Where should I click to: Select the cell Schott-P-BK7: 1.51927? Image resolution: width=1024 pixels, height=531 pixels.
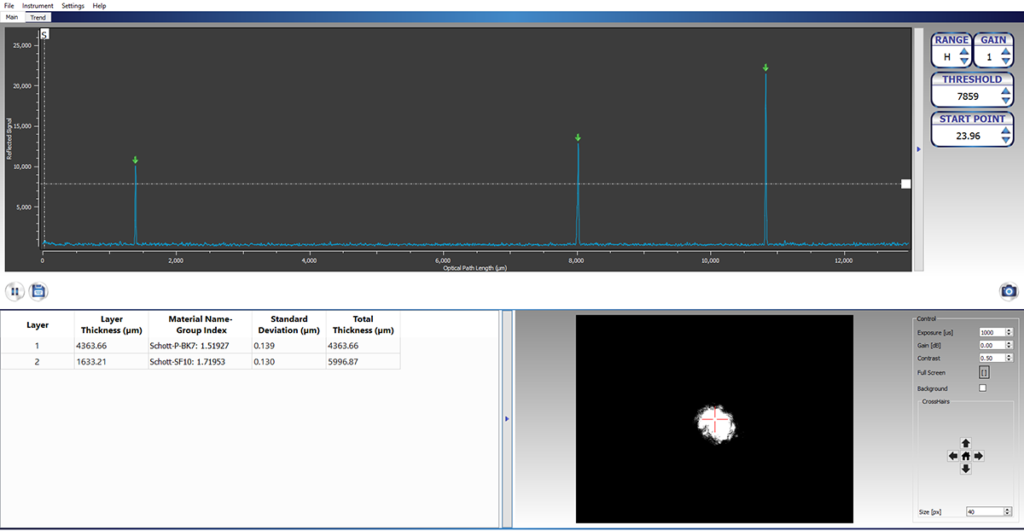tap(200, 346)
